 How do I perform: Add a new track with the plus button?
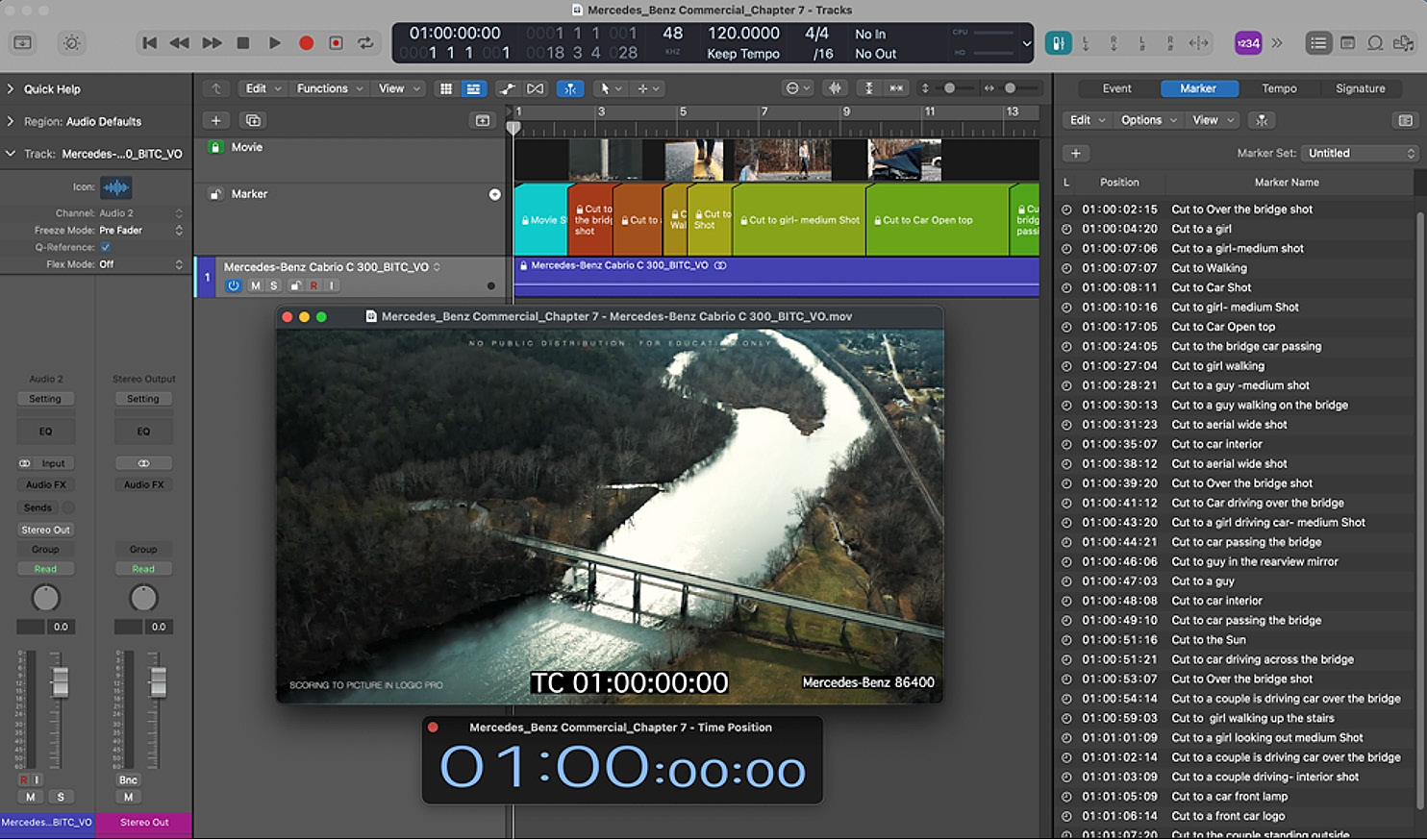(x=216, y=120)
